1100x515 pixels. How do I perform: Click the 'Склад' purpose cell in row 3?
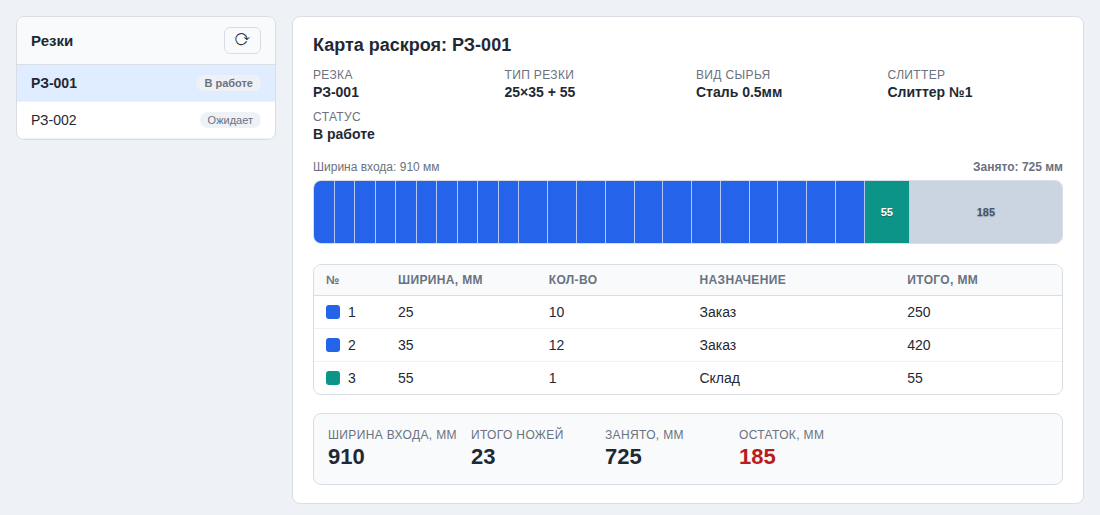point(719,378)
